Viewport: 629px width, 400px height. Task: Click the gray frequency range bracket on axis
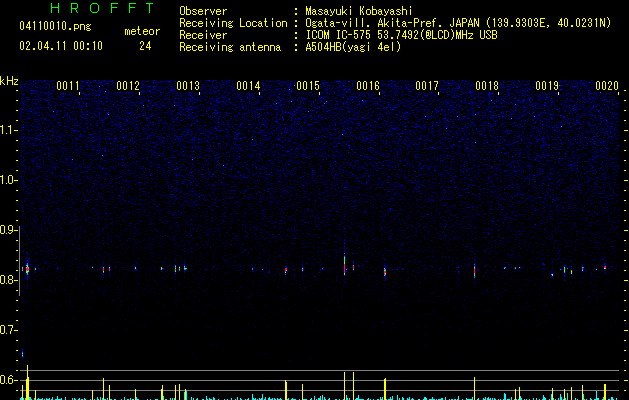[20, 261]
